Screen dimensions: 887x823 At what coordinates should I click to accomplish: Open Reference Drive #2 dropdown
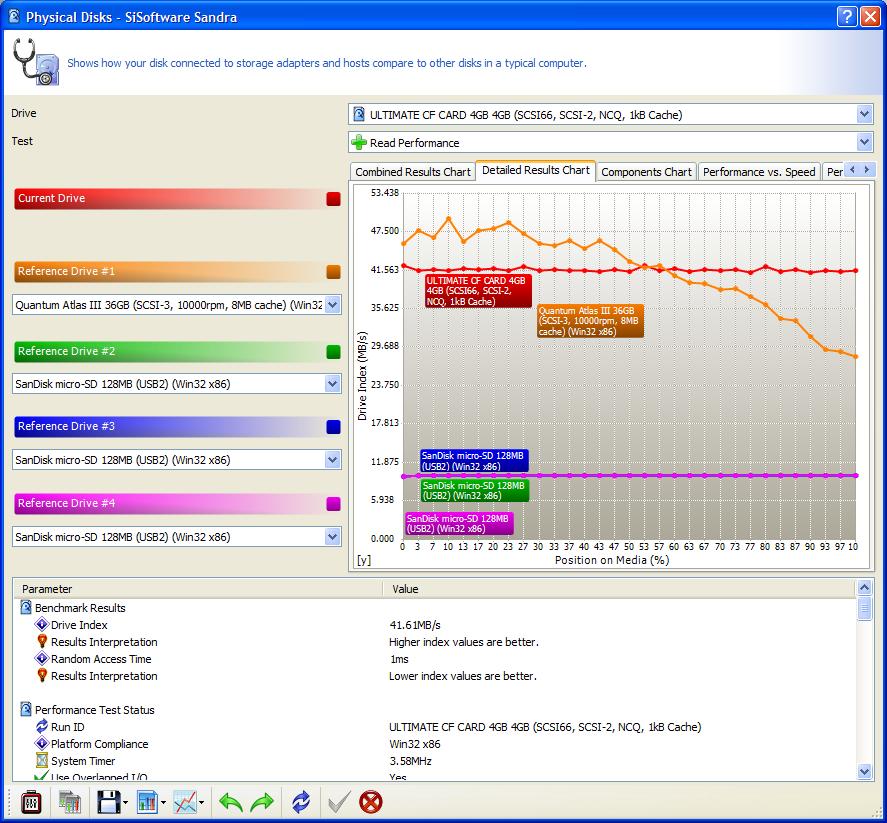pyautogui.click(x=333, y=384)
